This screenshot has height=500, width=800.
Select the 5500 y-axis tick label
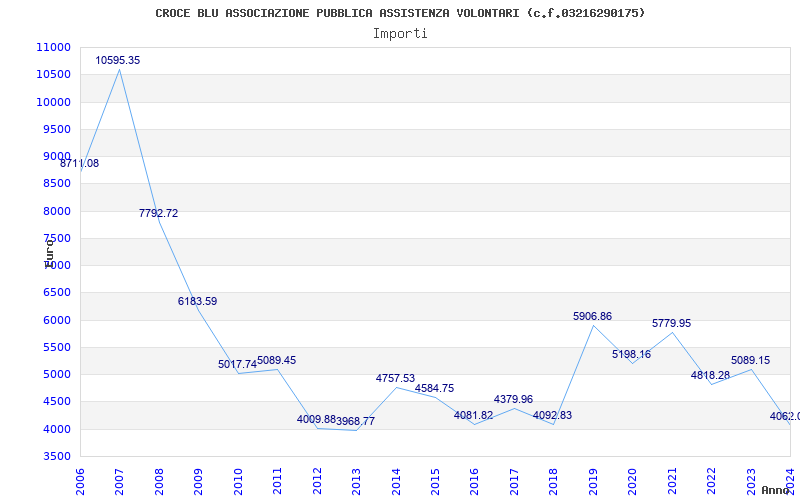click(56, 347)
